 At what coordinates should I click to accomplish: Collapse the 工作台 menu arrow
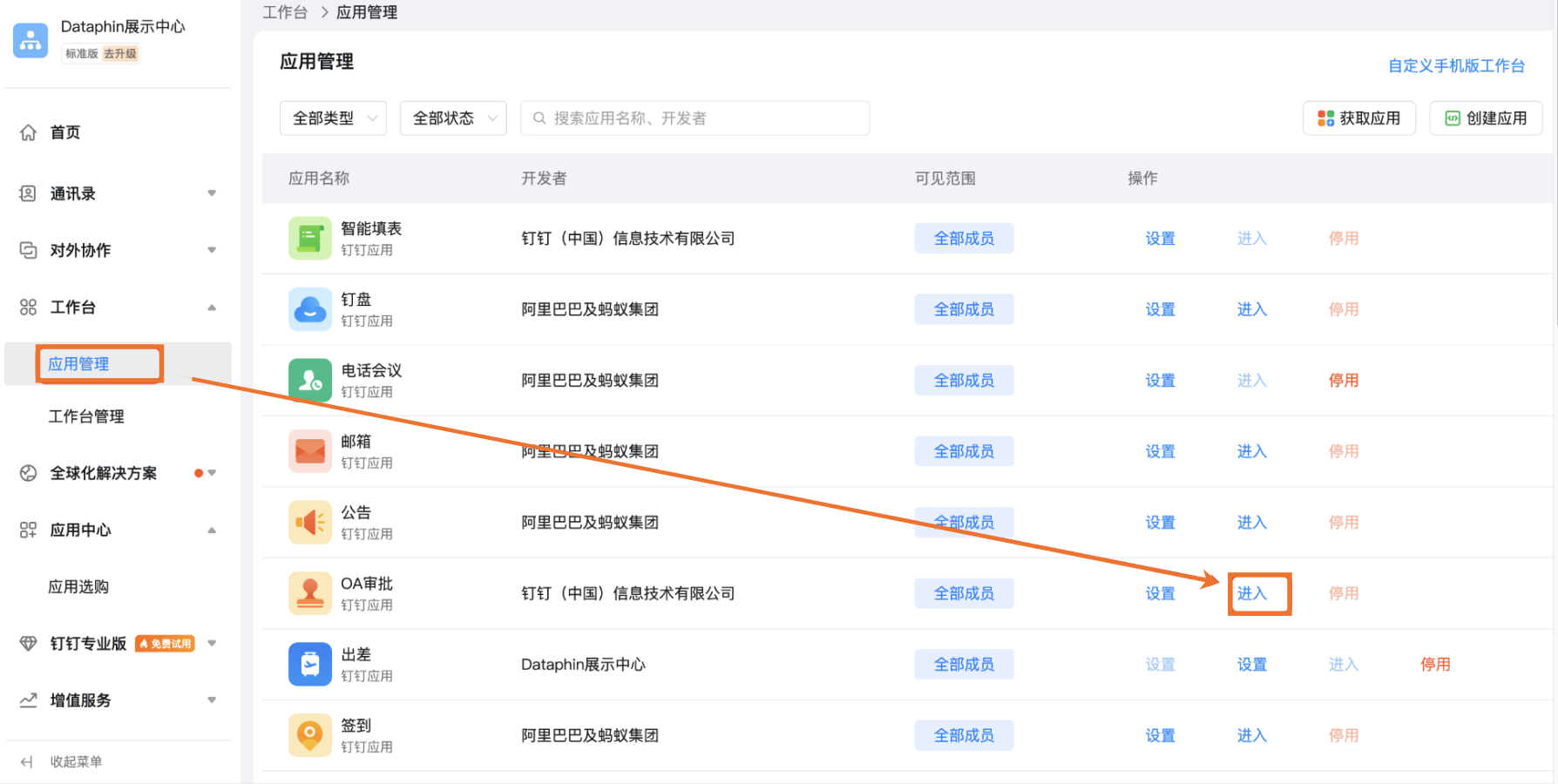pos(212,308)
